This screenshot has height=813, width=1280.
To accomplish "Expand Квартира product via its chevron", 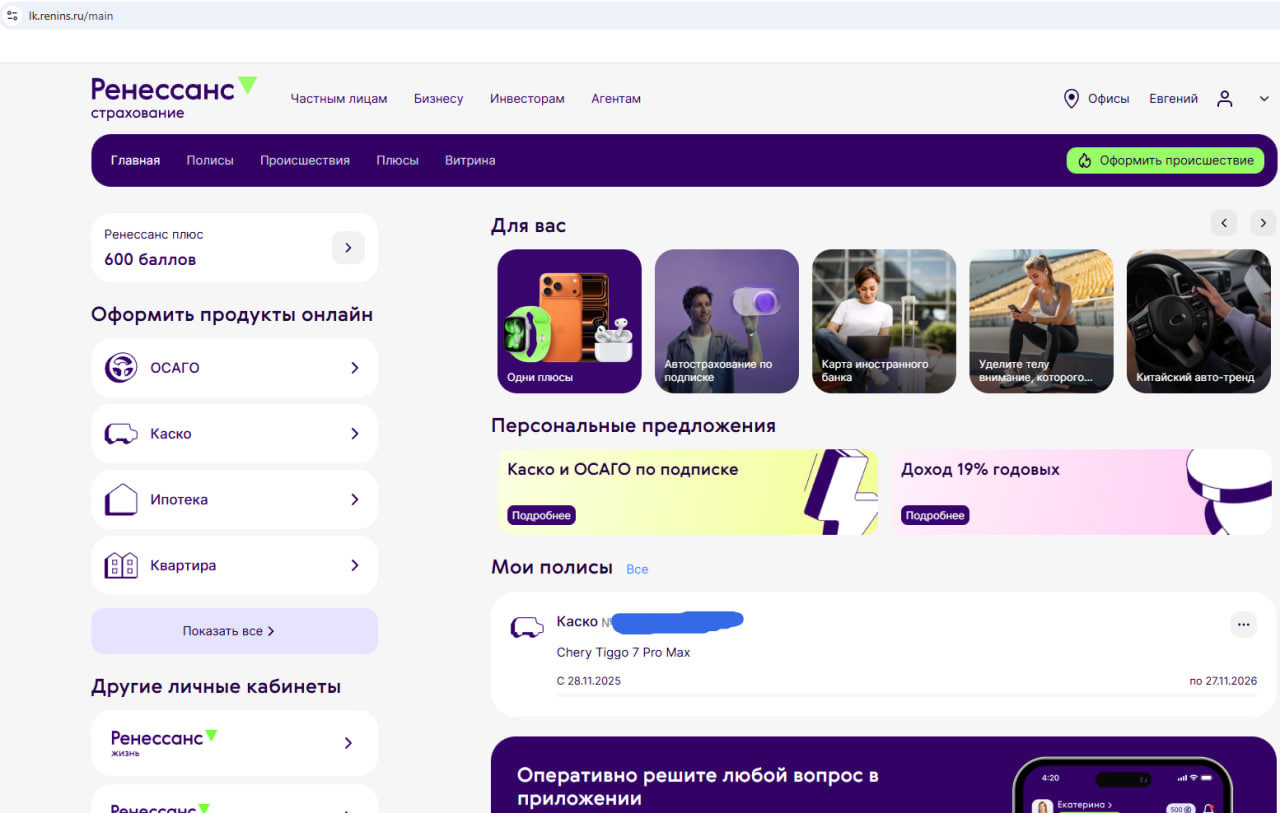I will [355, 566].
